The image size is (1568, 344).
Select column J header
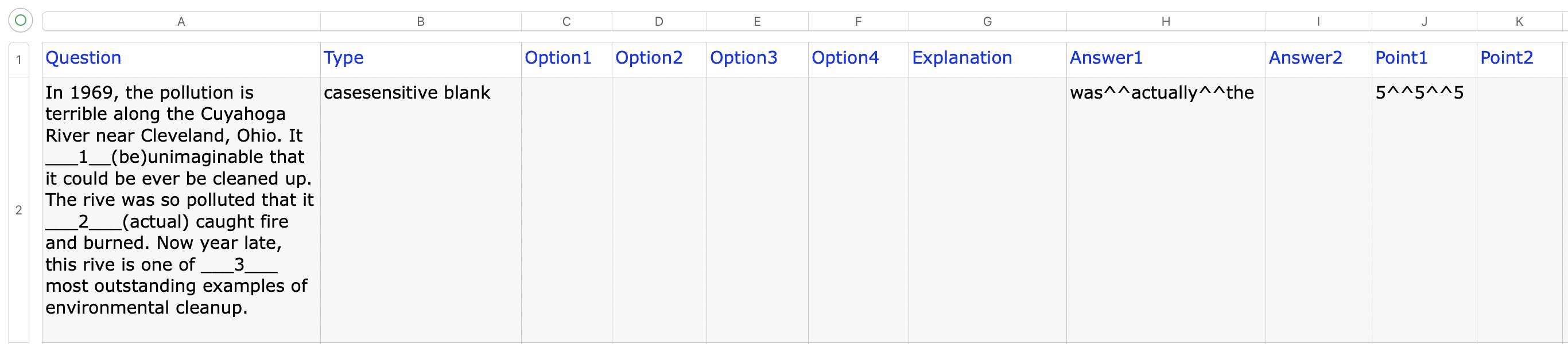1424,21
